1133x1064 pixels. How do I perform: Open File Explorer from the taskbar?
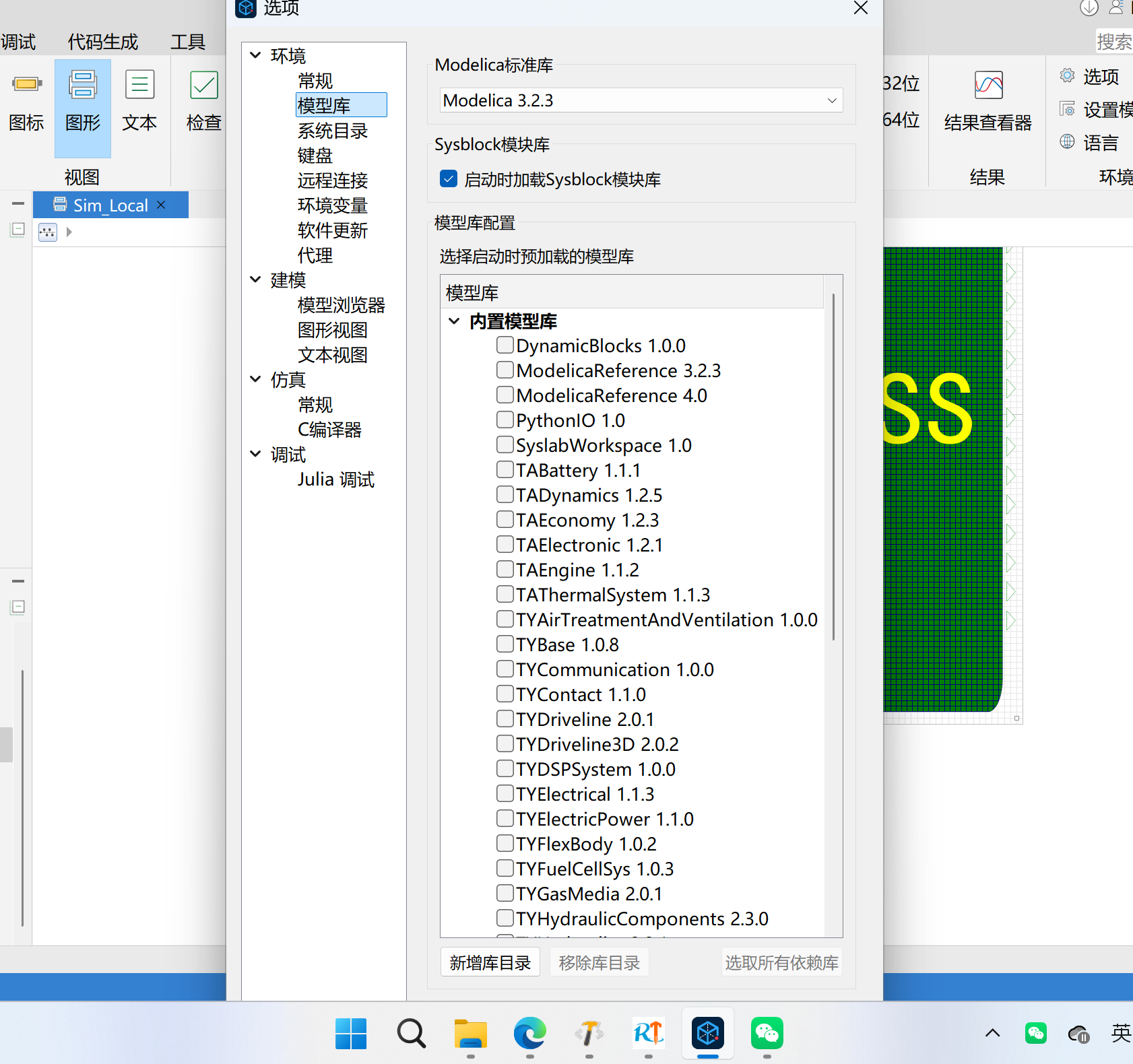point(470,1033)
